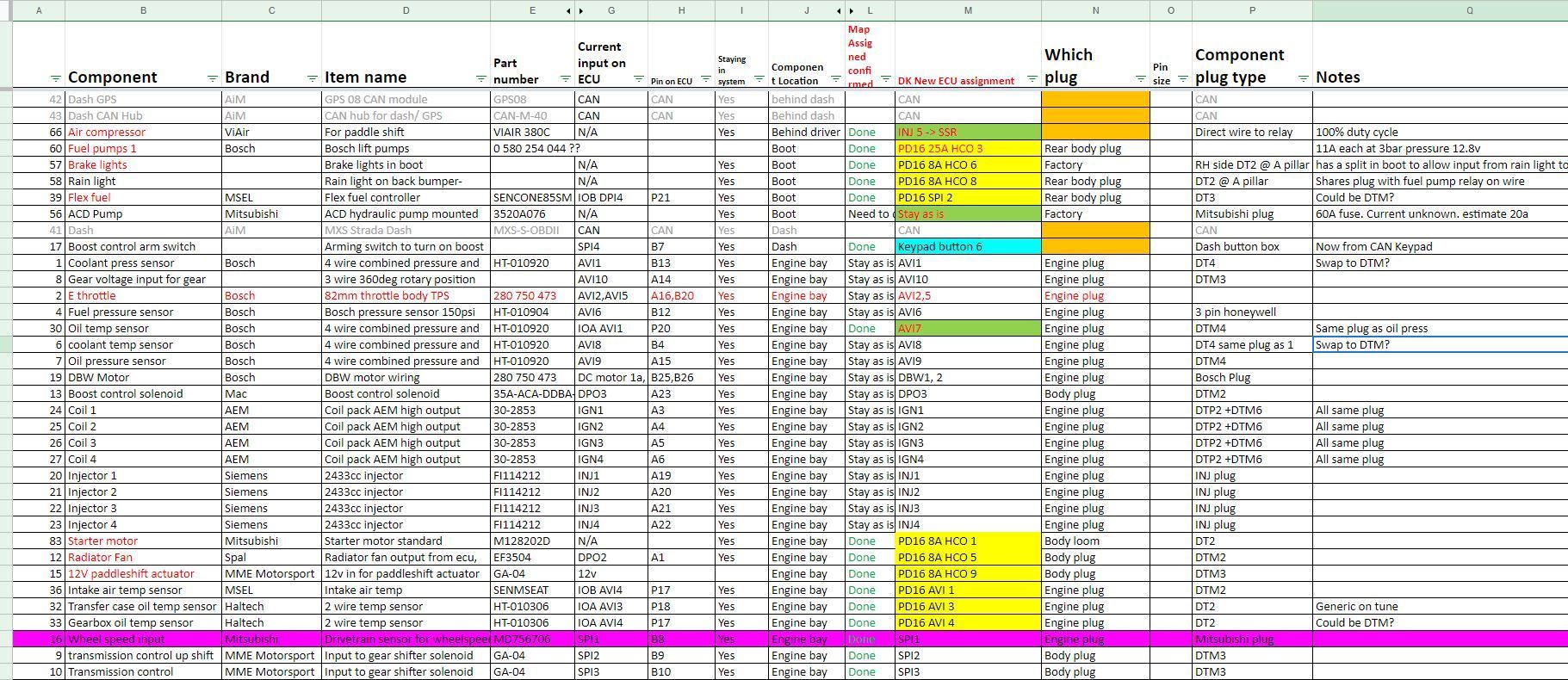
Task: Click the Pin on ECU filter icon
Action: [x=705, y=78]
